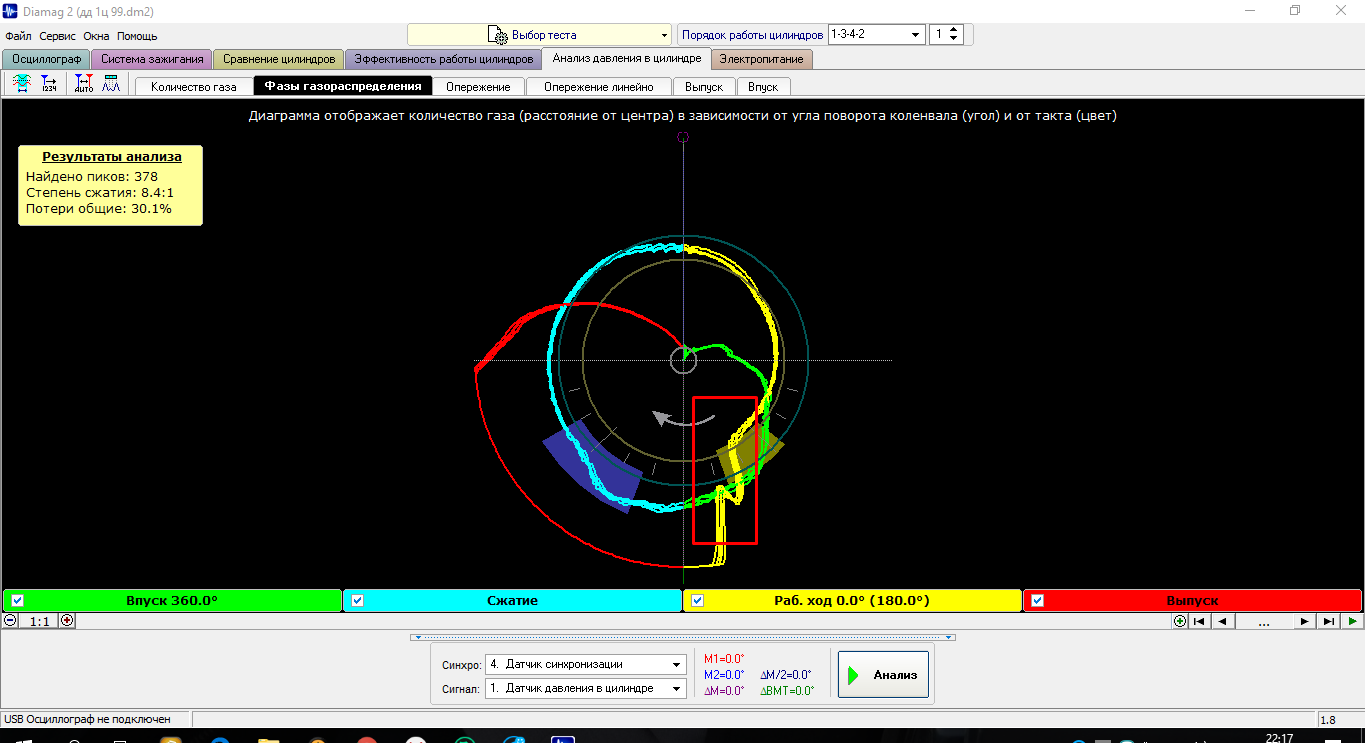Jump to the first record arrow
Viewport: 1365px width, 743px height.
pos(1199,621)
